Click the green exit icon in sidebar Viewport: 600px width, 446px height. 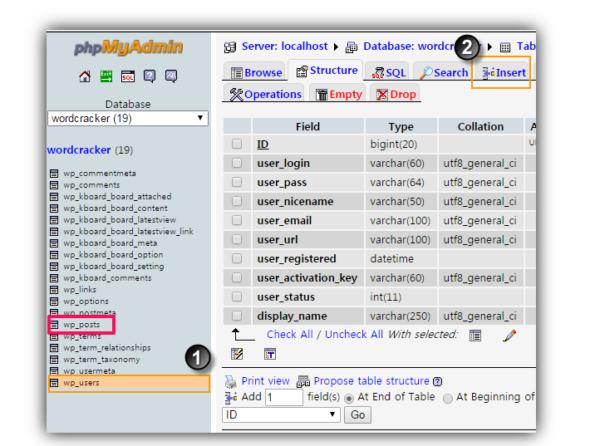click(x=106, y=76)
